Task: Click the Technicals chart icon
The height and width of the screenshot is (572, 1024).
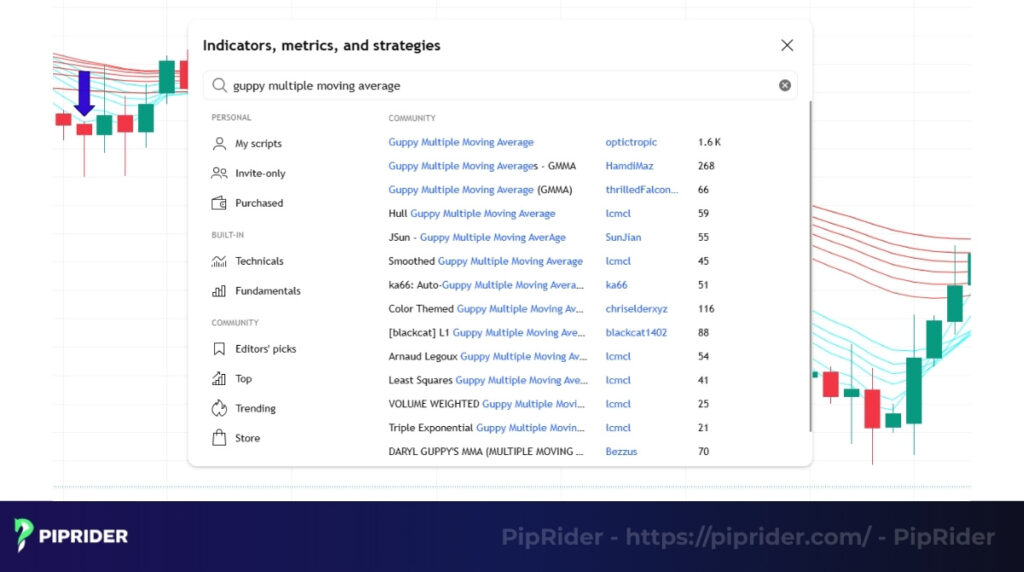Action: [219, 261]
